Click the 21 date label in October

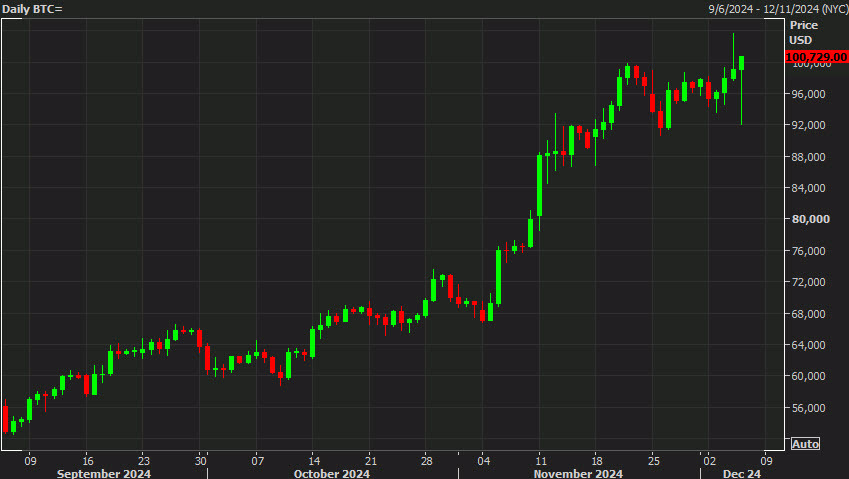370,461
